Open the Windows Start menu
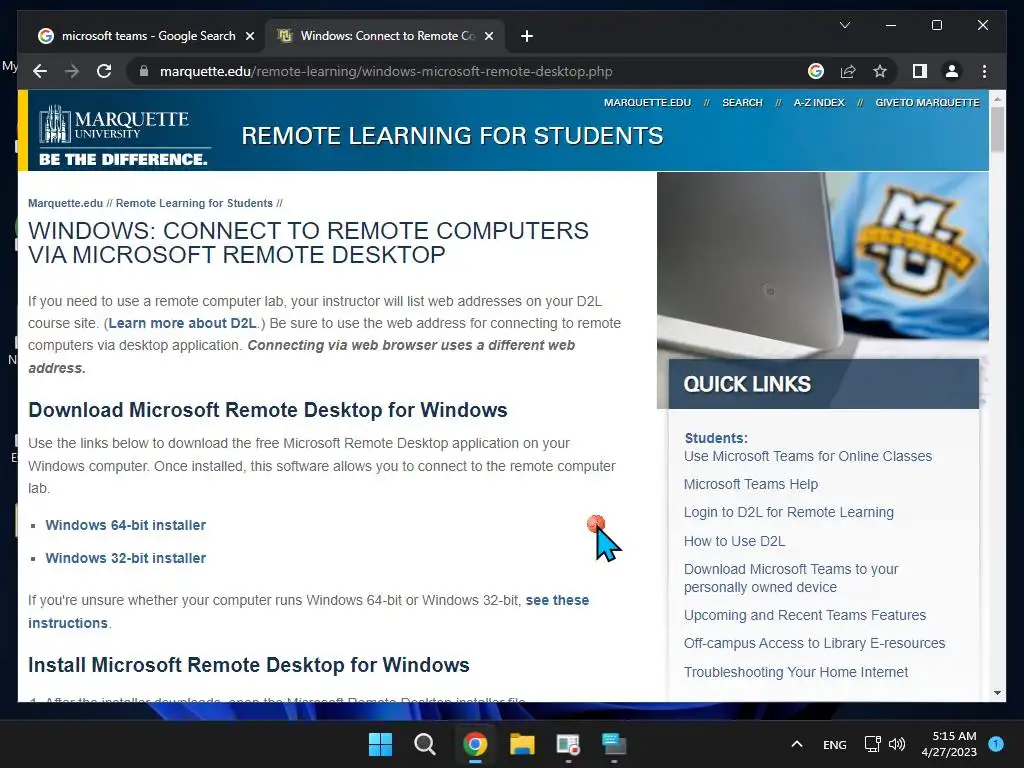 (380, 744)
